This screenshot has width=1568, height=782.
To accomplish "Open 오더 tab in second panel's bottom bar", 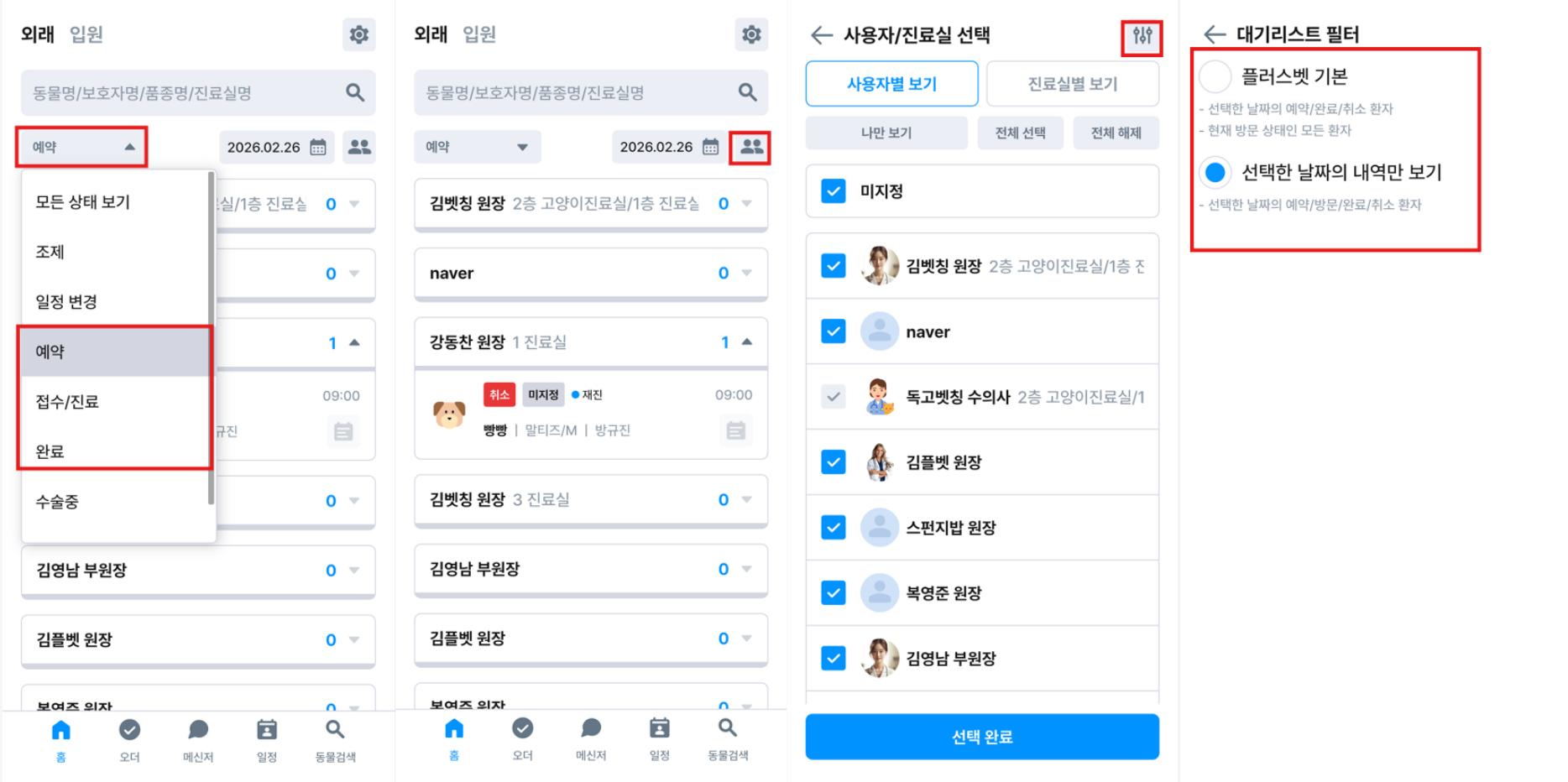I will (x=522, y=739).
